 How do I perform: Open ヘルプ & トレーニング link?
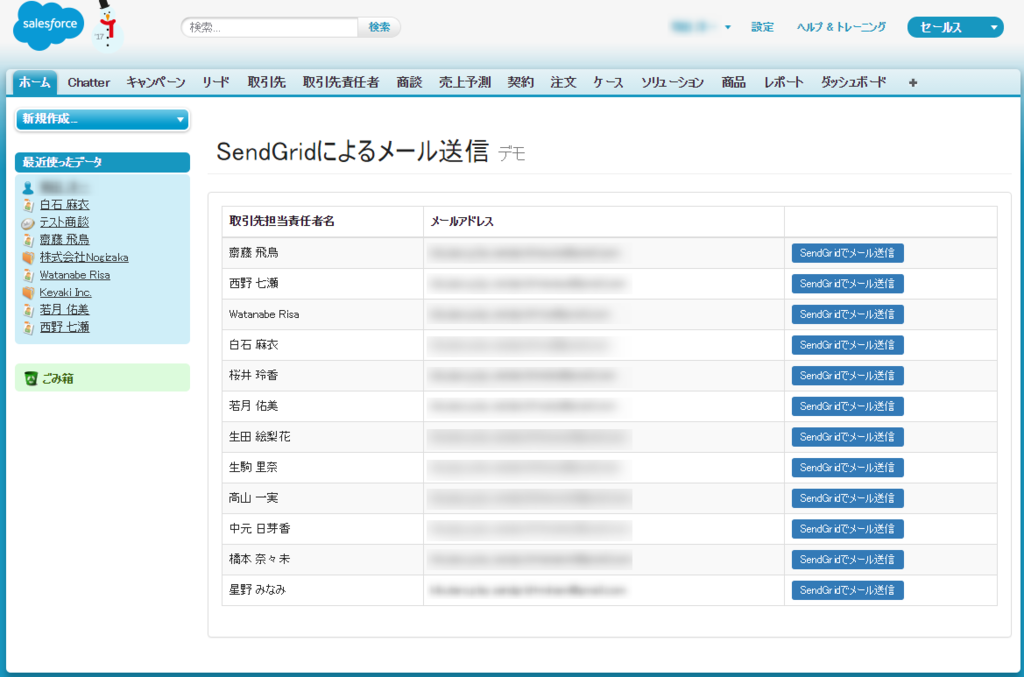click(x=841, y=27)
